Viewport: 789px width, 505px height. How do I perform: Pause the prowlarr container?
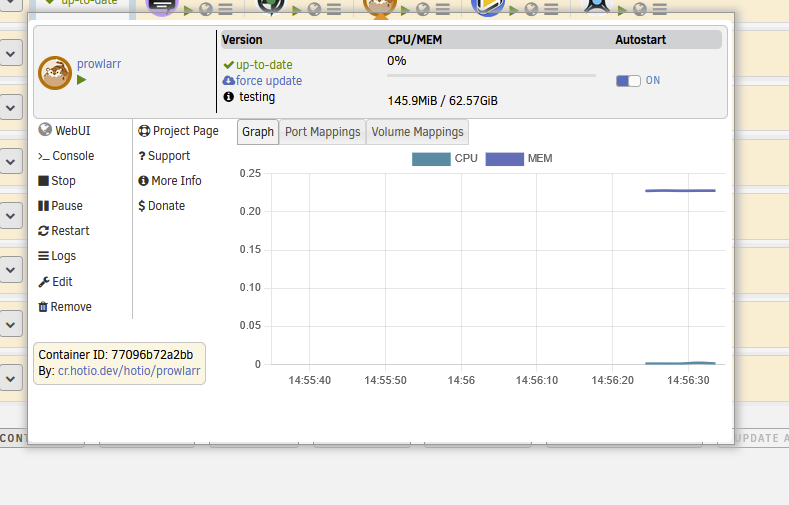(60, 206)
